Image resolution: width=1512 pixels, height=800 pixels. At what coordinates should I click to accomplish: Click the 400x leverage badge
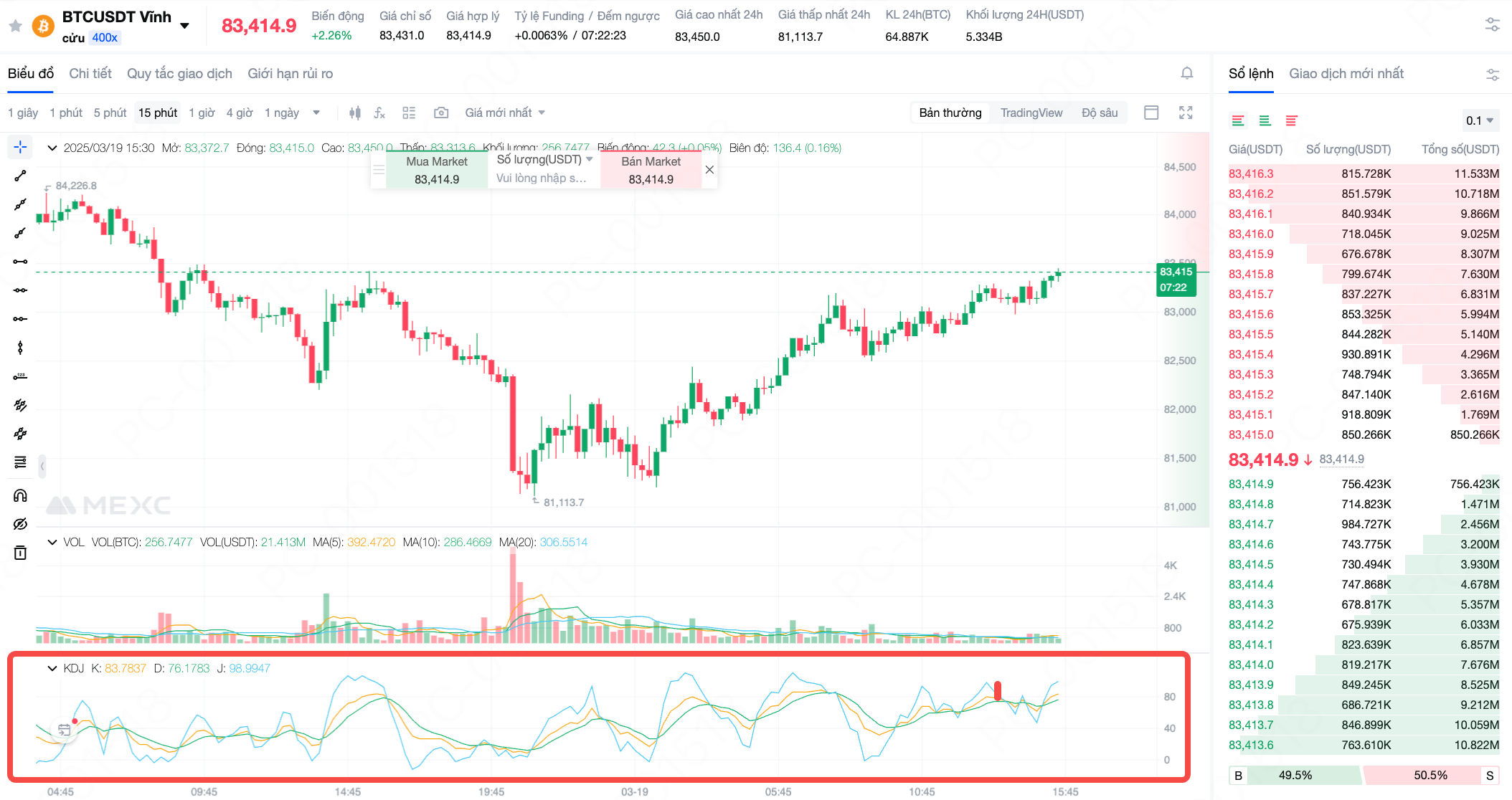click(105, 38)
